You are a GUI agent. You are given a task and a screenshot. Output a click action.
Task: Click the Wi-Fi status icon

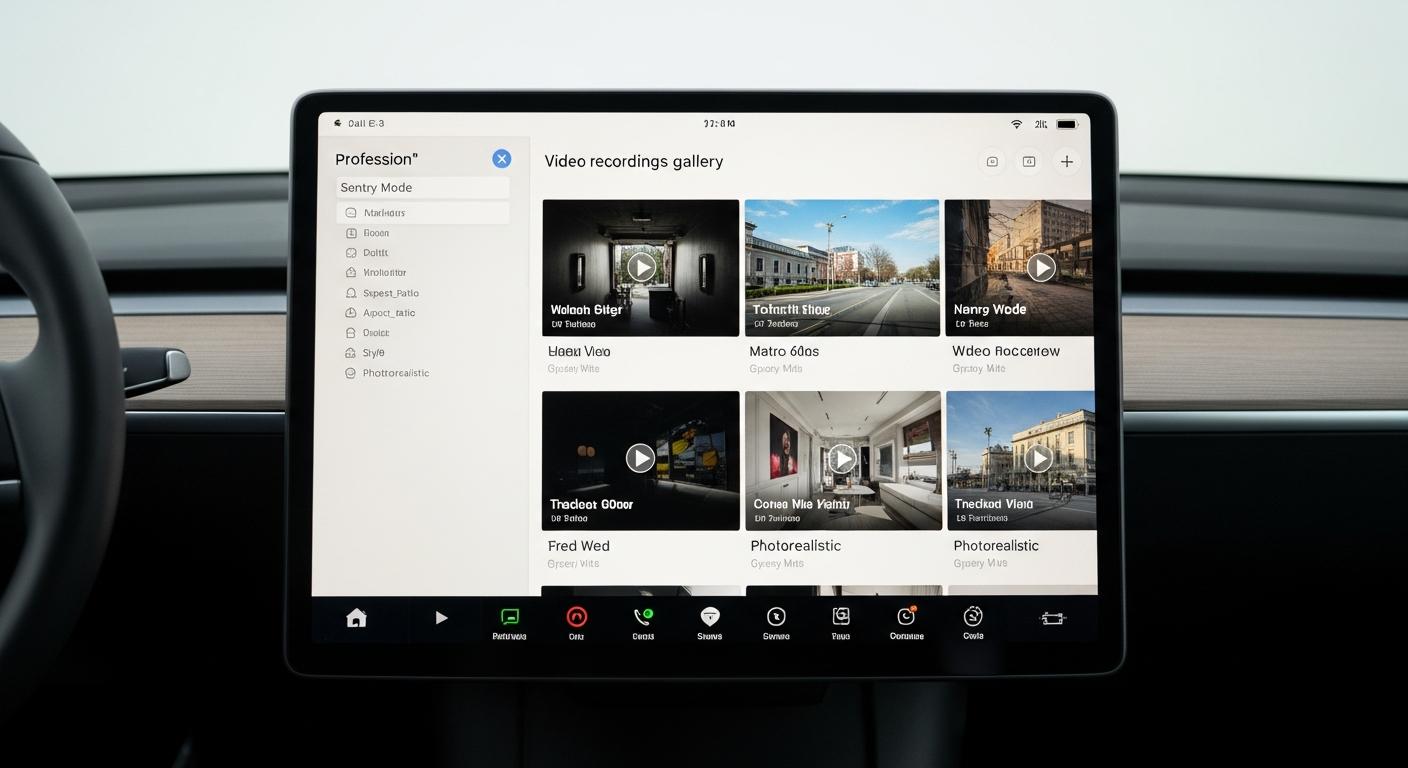click(x=1016, y=124)
